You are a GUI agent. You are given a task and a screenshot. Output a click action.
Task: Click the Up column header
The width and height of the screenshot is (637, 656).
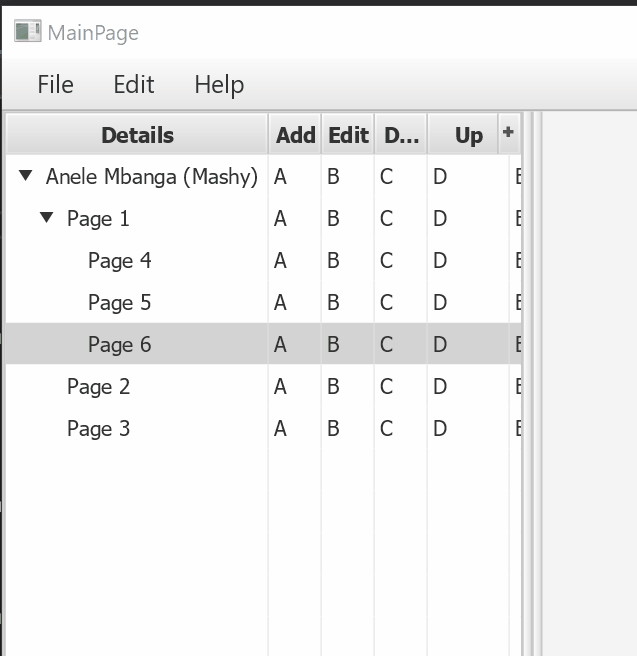tap(468, 135)
